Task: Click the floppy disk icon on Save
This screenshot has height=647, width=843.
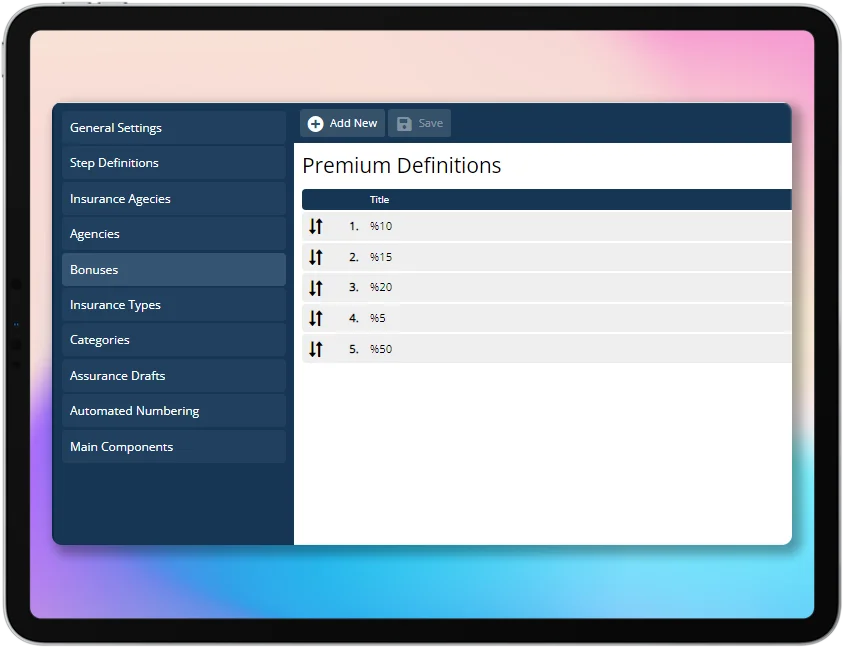Action: click(406, 123)
